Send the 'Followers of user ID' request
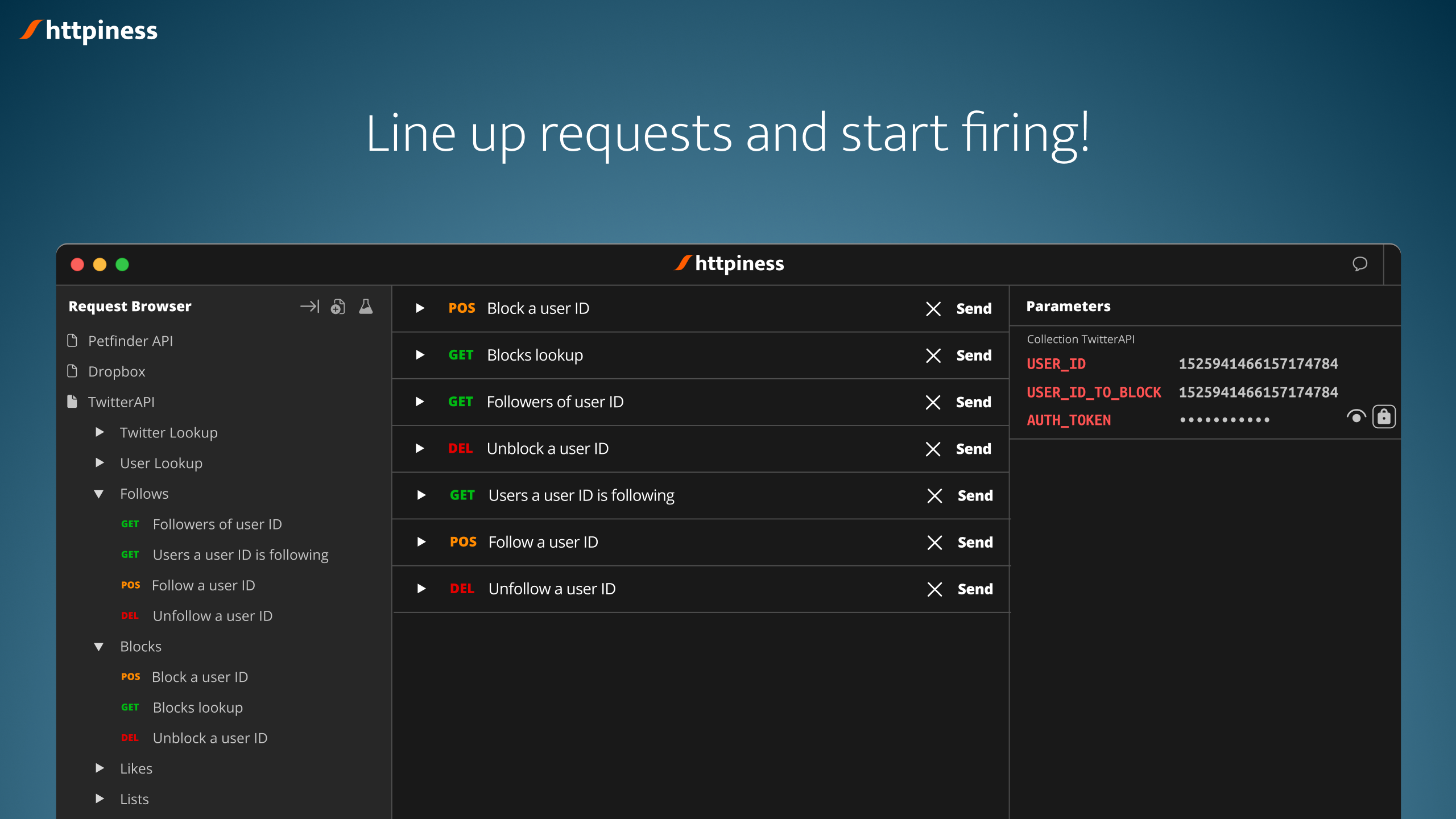Image resolution: width=1456 pixels, height=819 pixels. pos(973,402)
